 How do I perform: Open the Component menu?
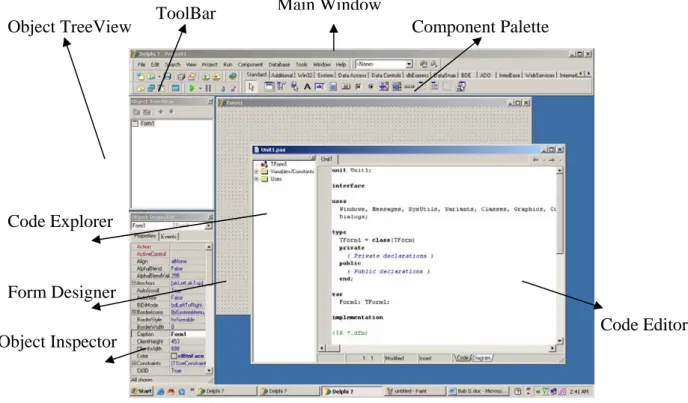(x=250, y=65)
